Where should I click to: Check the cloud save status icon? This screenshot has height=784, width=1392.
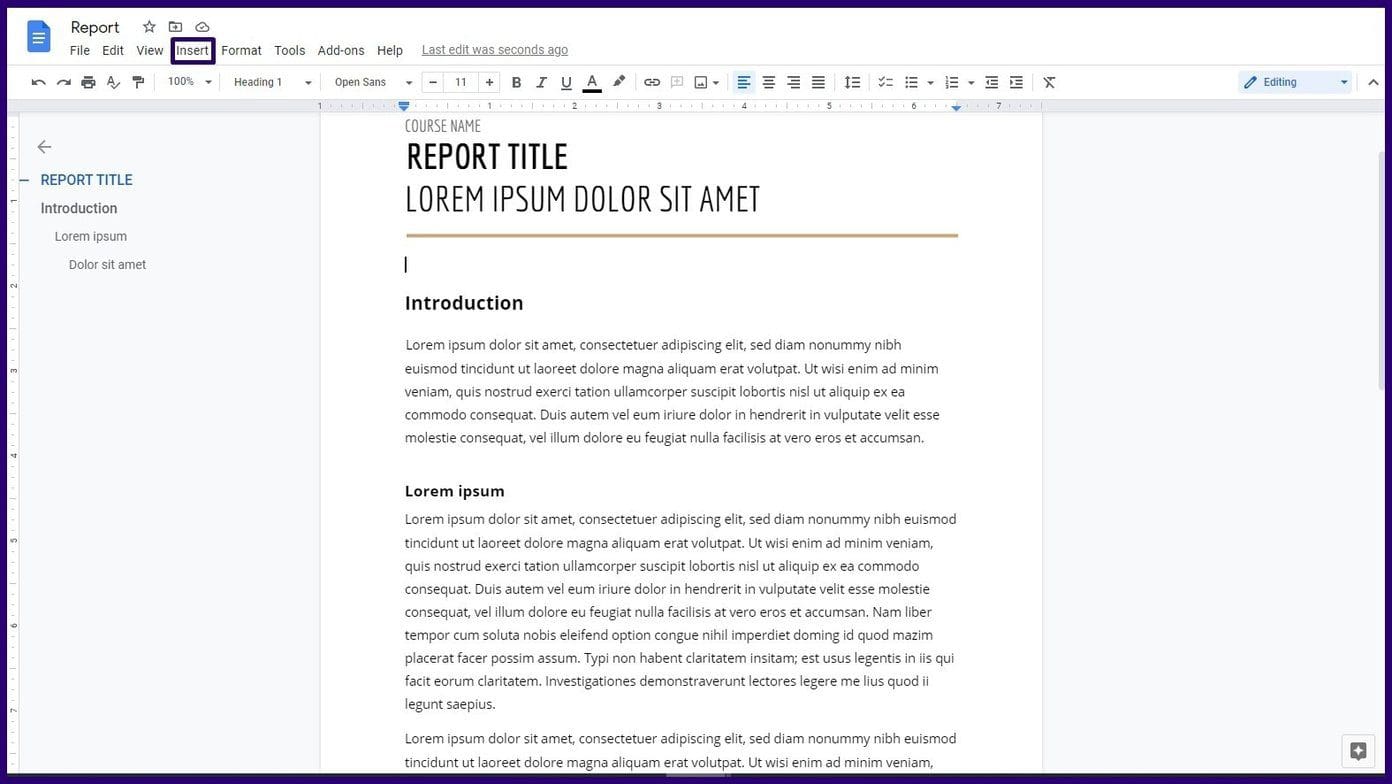(202, 27)
